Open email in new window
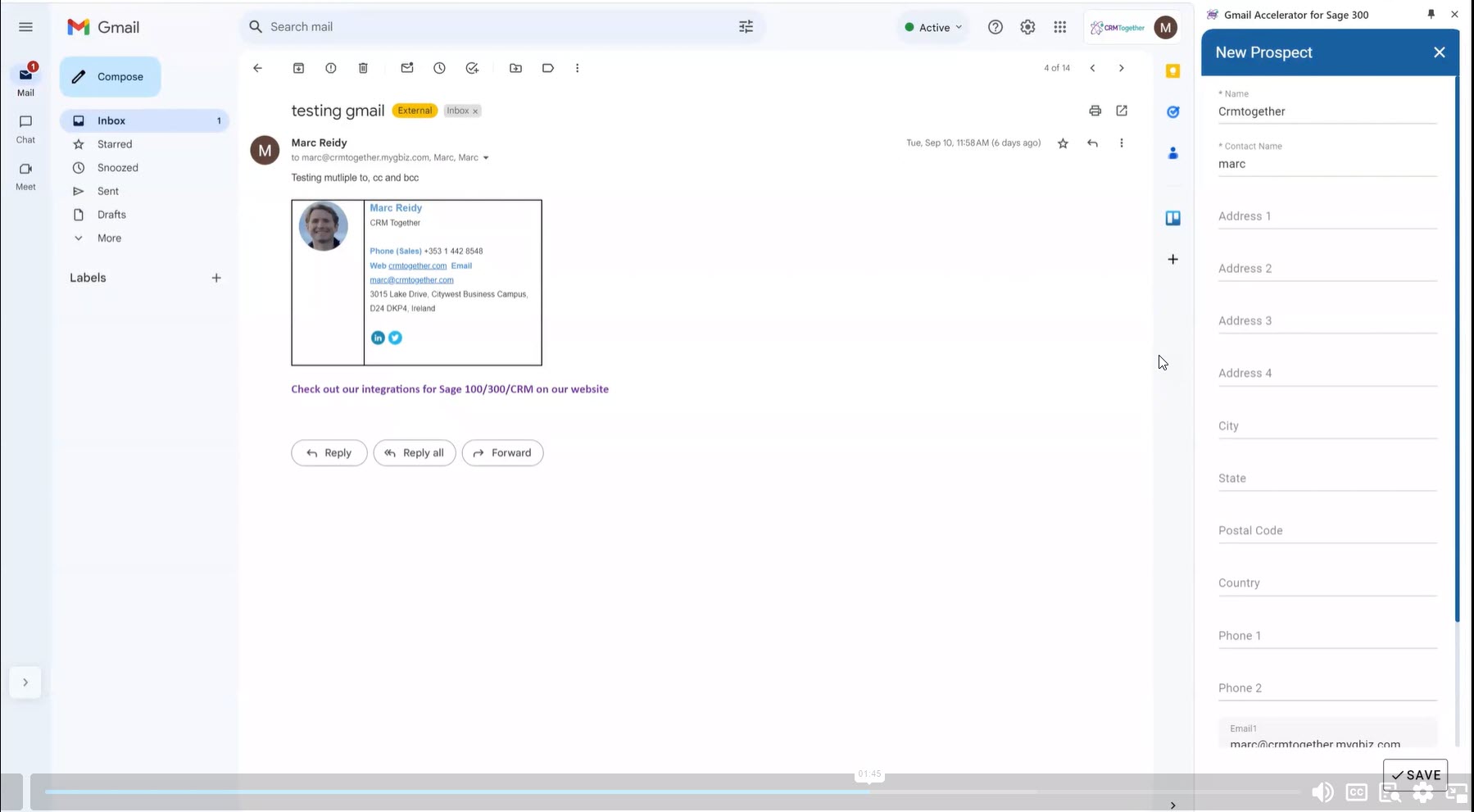 point(1122,111)
